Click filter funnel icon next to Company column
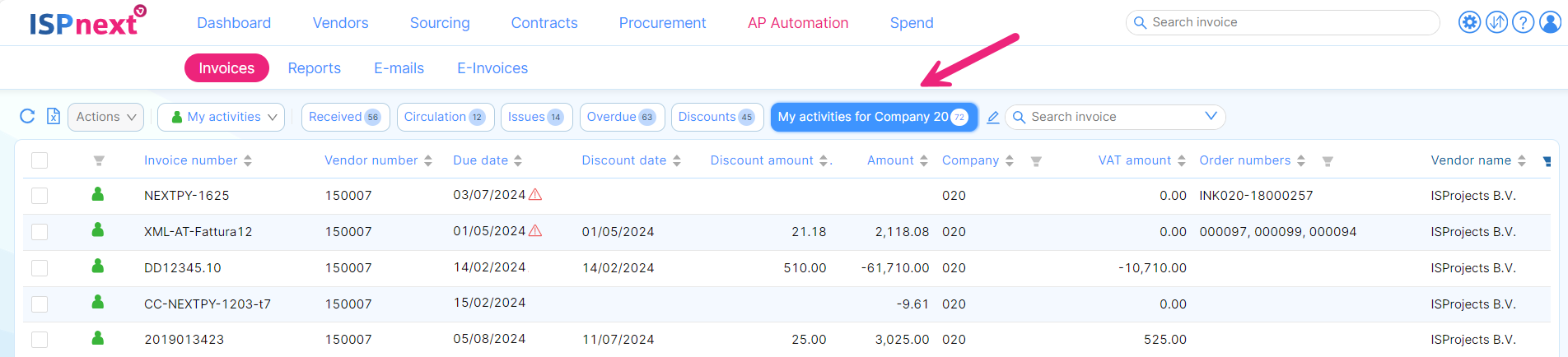 pos(1036,161)
